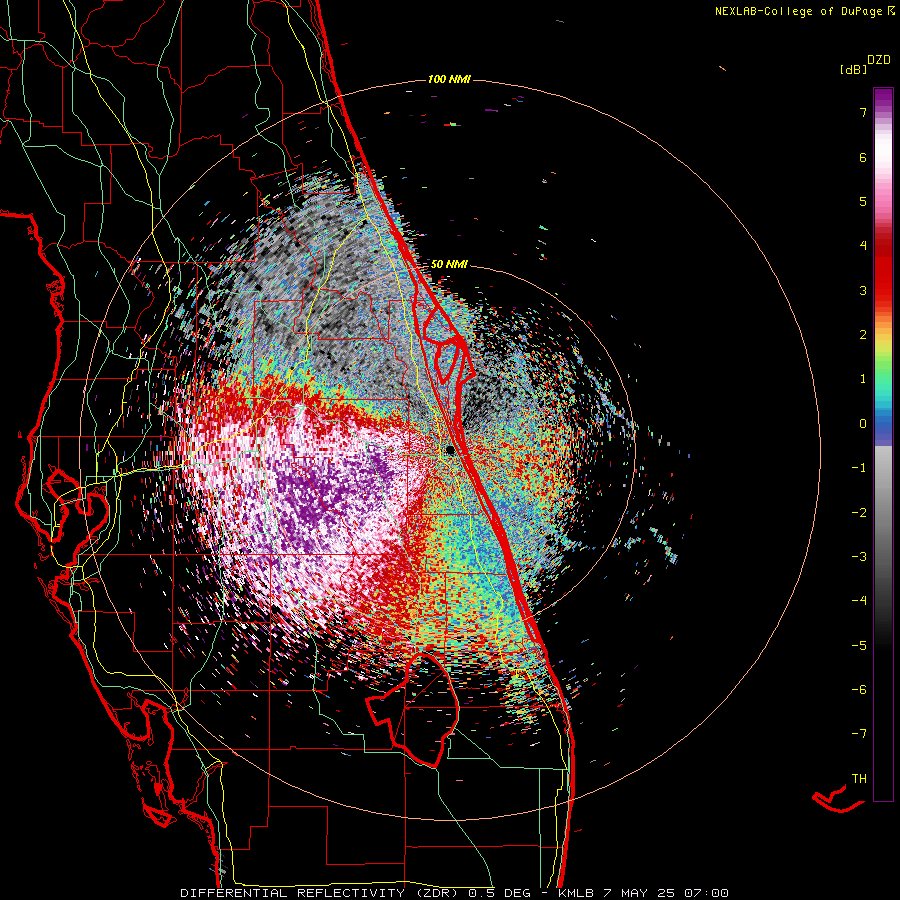Click the 7 value on the color scale
This screenshot has width=900, height=900.
pos(863,112)
